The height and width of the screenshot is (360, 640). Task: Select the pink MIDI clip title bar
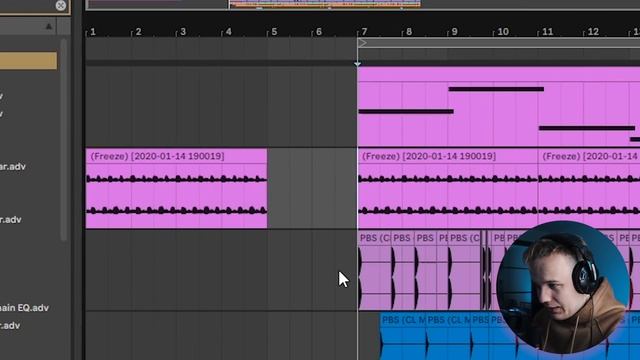[x=498, y=74]
